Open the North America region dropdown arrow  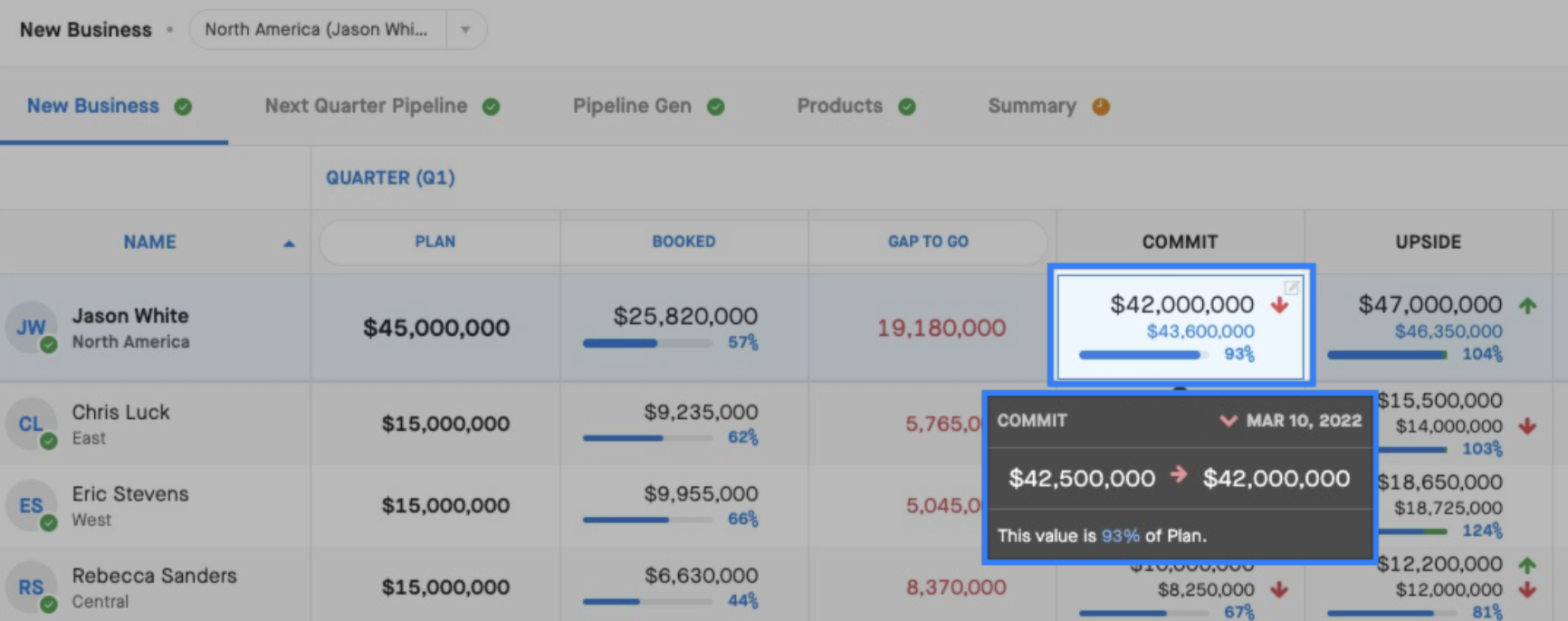pyautogui.click(x=465, y=30)
